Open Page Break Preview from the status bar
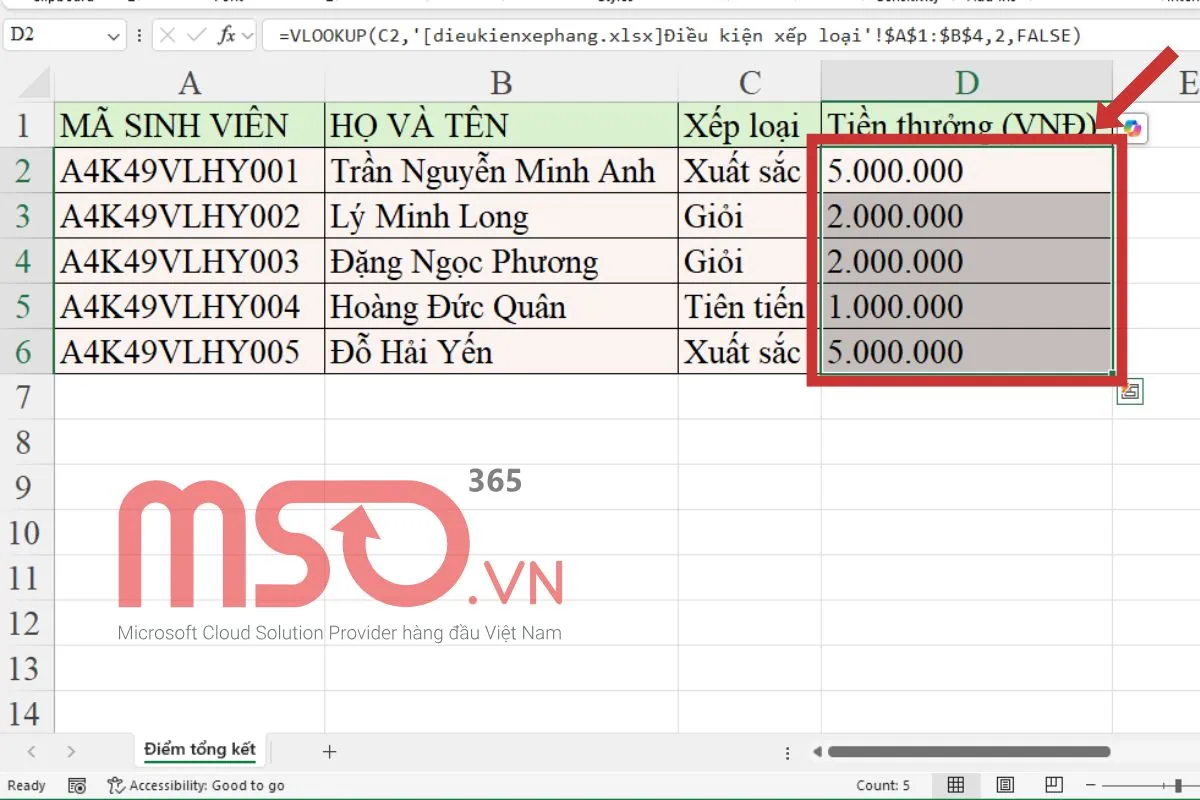Screen dimensions: 1200x800 coord(1053,785)
